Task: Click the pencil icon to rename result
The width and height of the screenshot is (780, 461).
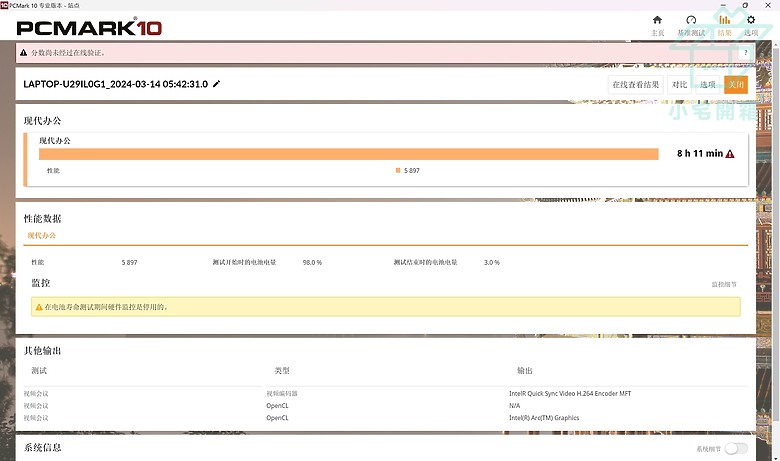Action: (x=216, y=84)
